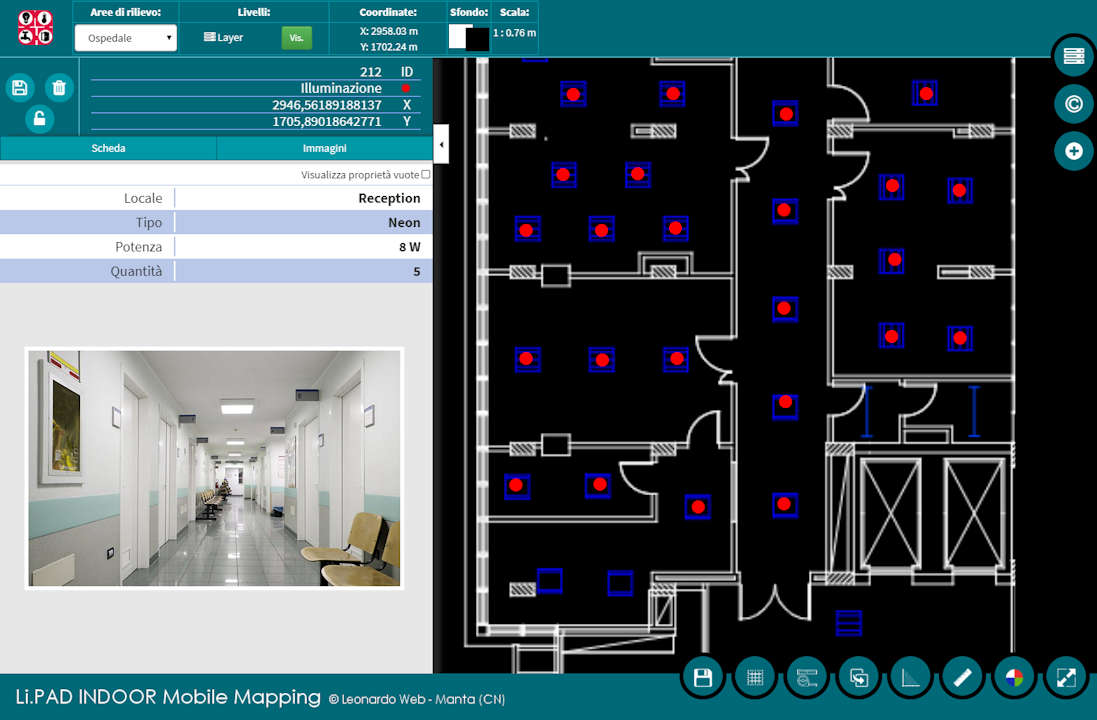Enable Visualizza proprietà vuote checkbox

click(x=425, y=174)
